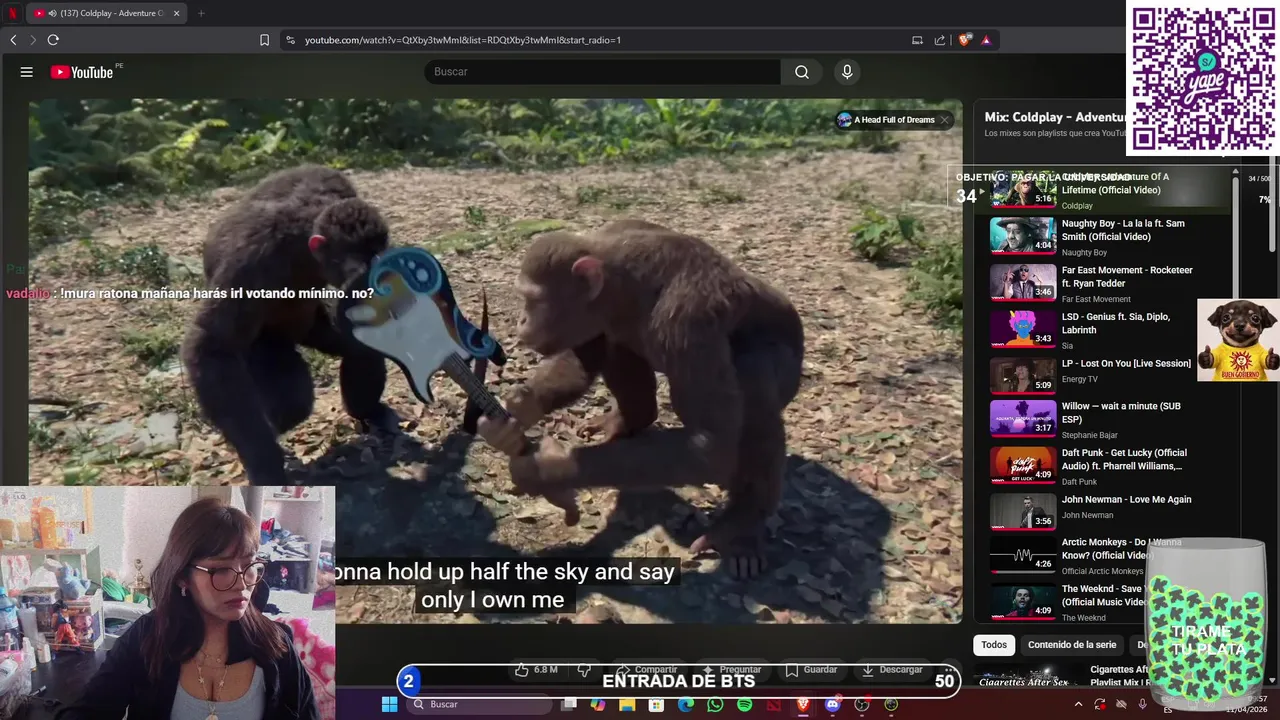Open Task View on the taskbar
This screenshot has width=1280, height=720.
[x=569, y=705]
